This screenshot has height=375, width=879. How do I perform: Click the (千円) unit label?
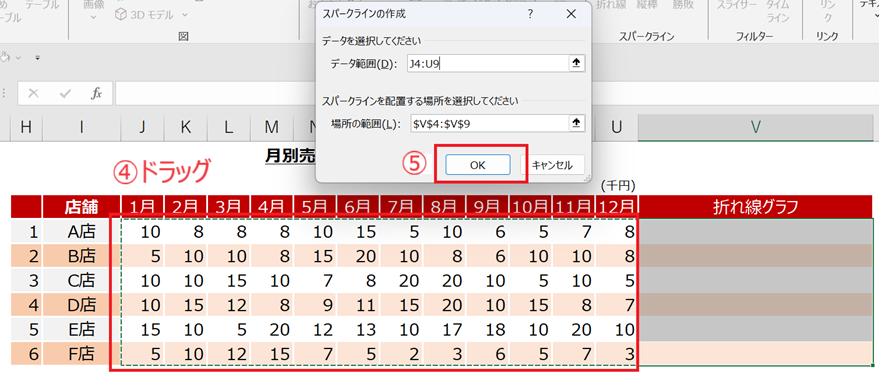pos(617,186)
